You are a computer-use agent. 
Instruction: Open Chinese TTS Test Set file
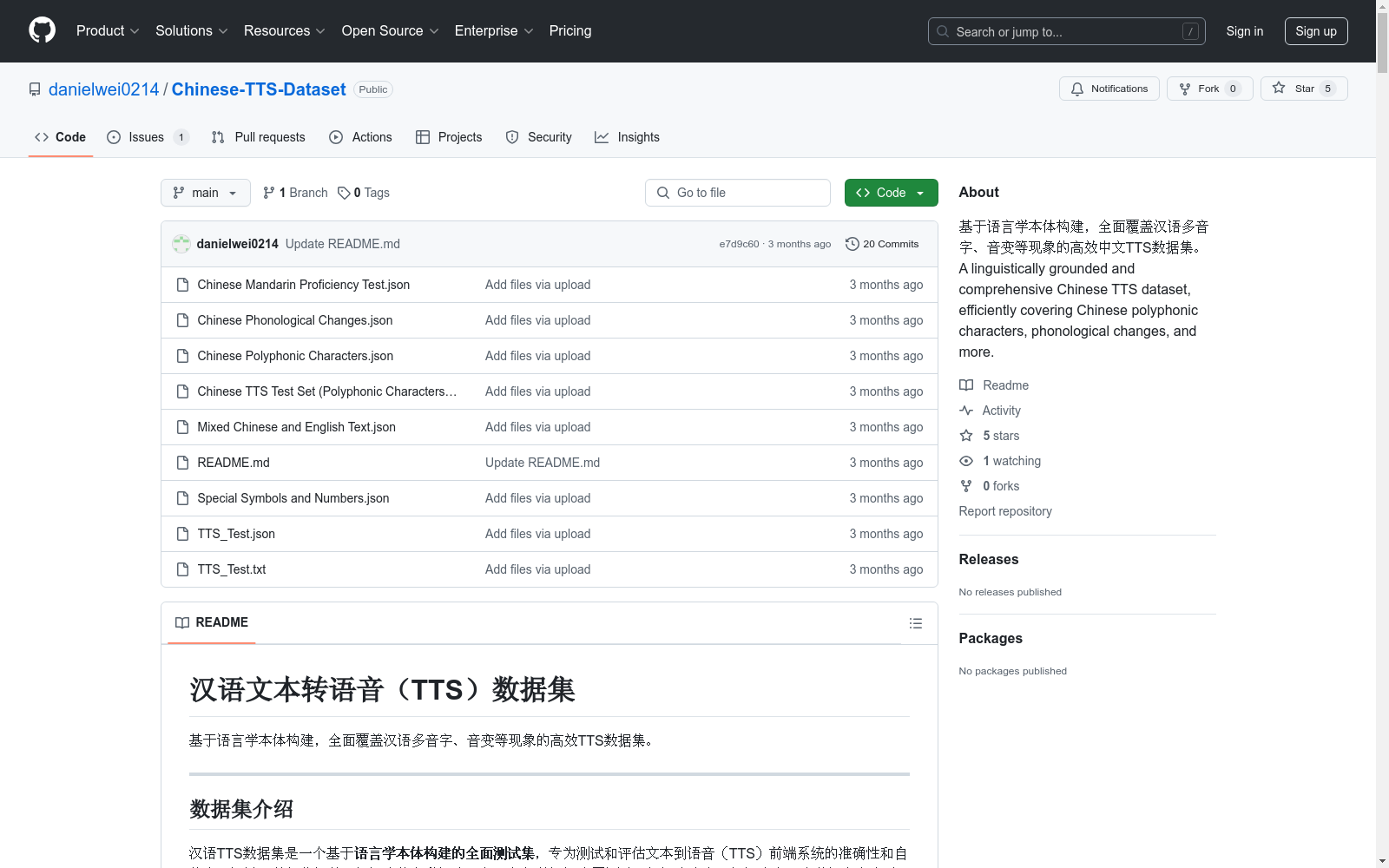tap(326, 391)
